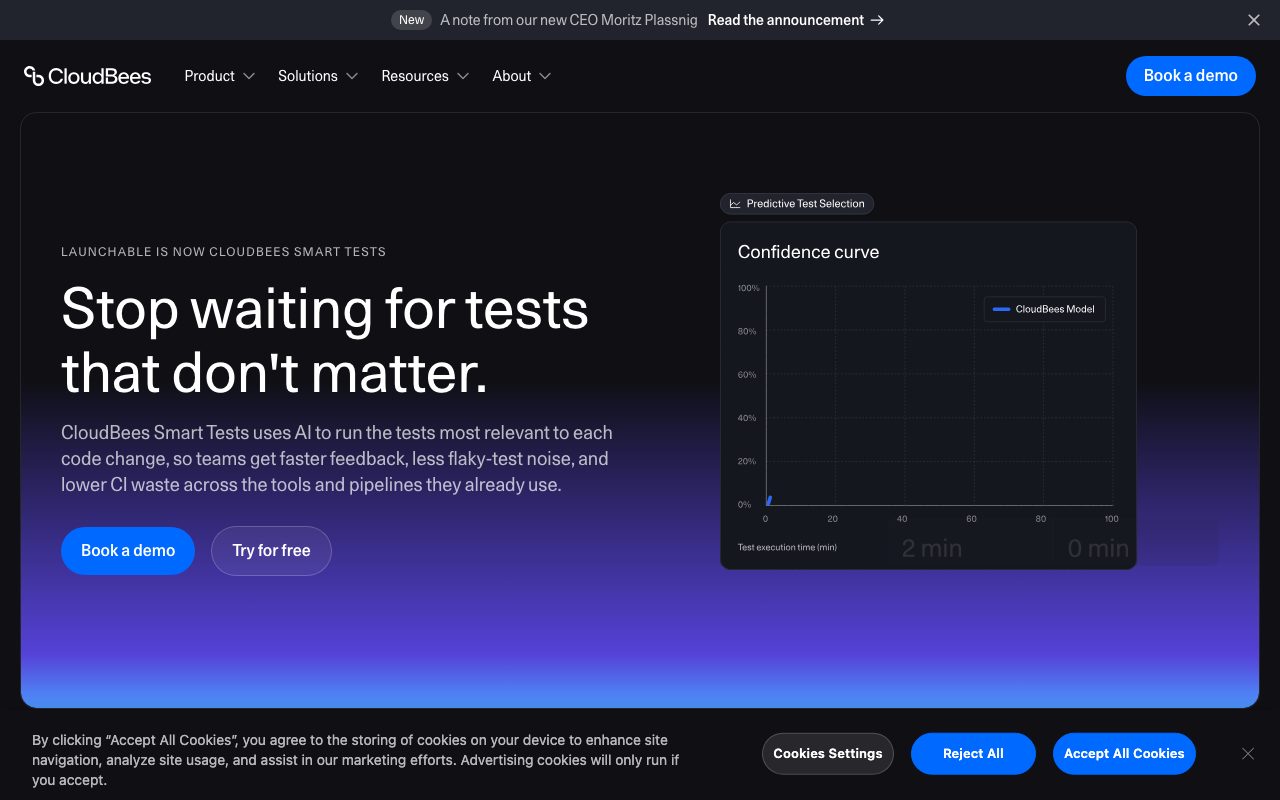The image size is (1280, 800).
Task: Expand the Solutions chevron
Action: [352, 76]
